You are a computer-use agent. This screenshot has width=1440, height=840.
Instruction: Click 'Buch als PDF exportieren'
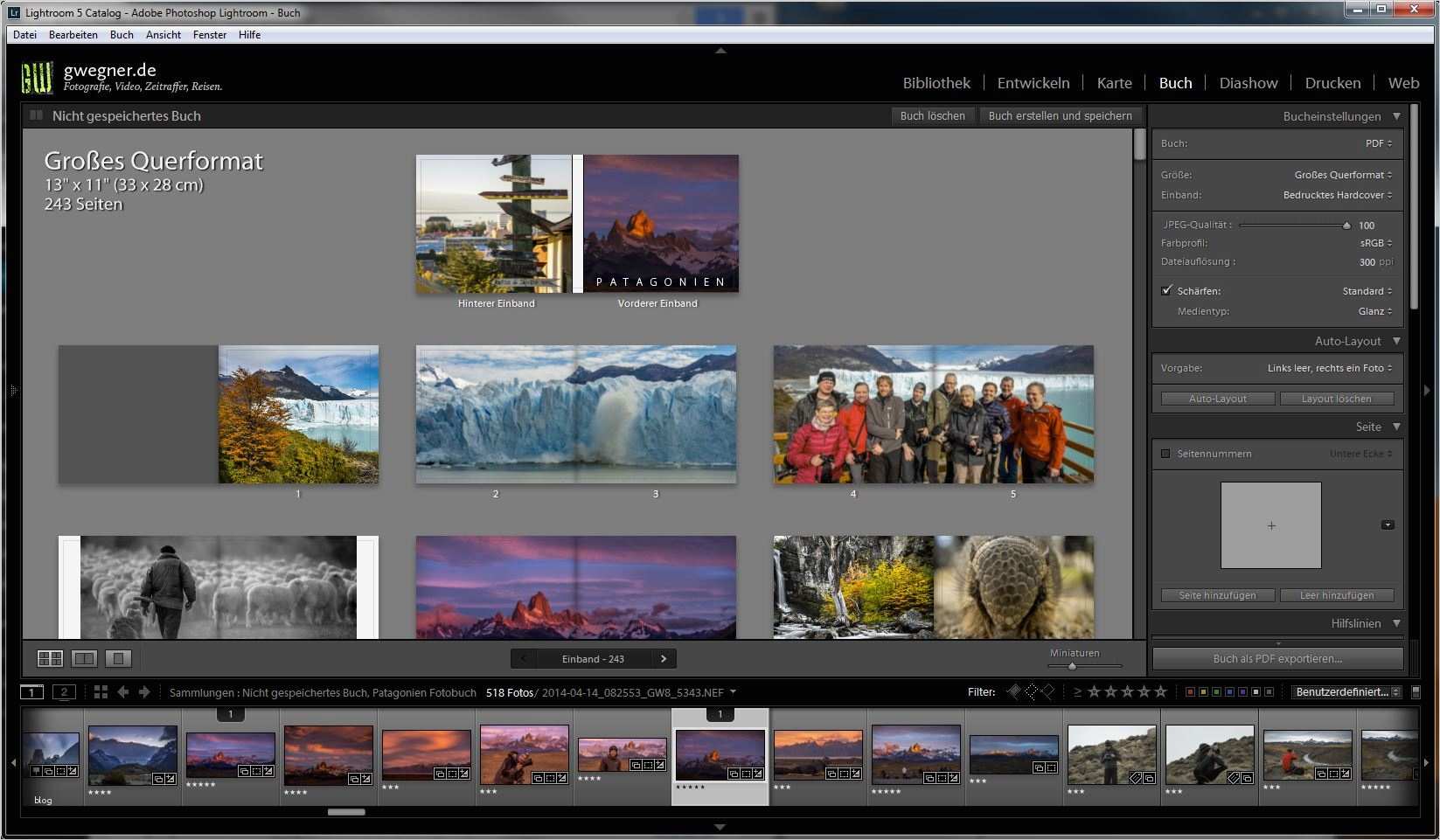tap(1277, 658)
